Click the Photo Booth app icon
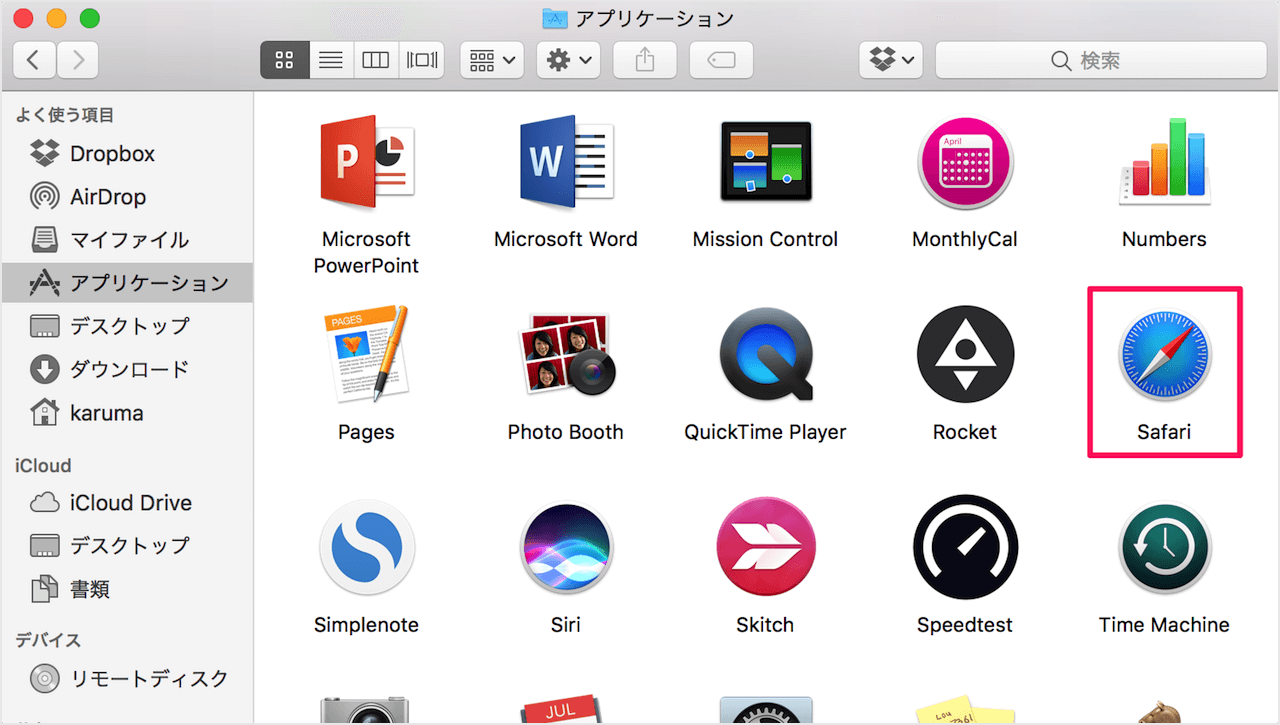 [x=566, y=354]
